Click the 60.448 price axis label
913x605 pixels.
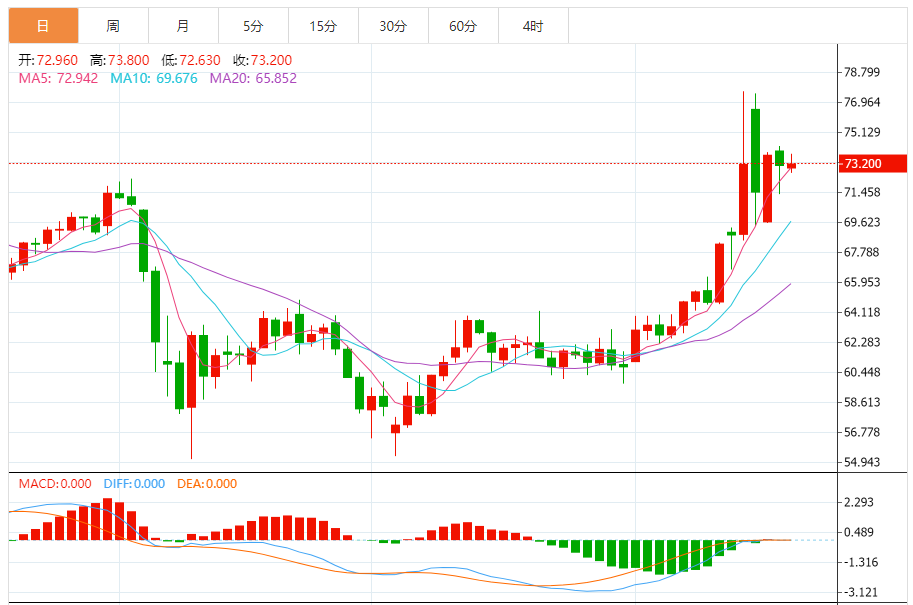(x=862, y=372)
